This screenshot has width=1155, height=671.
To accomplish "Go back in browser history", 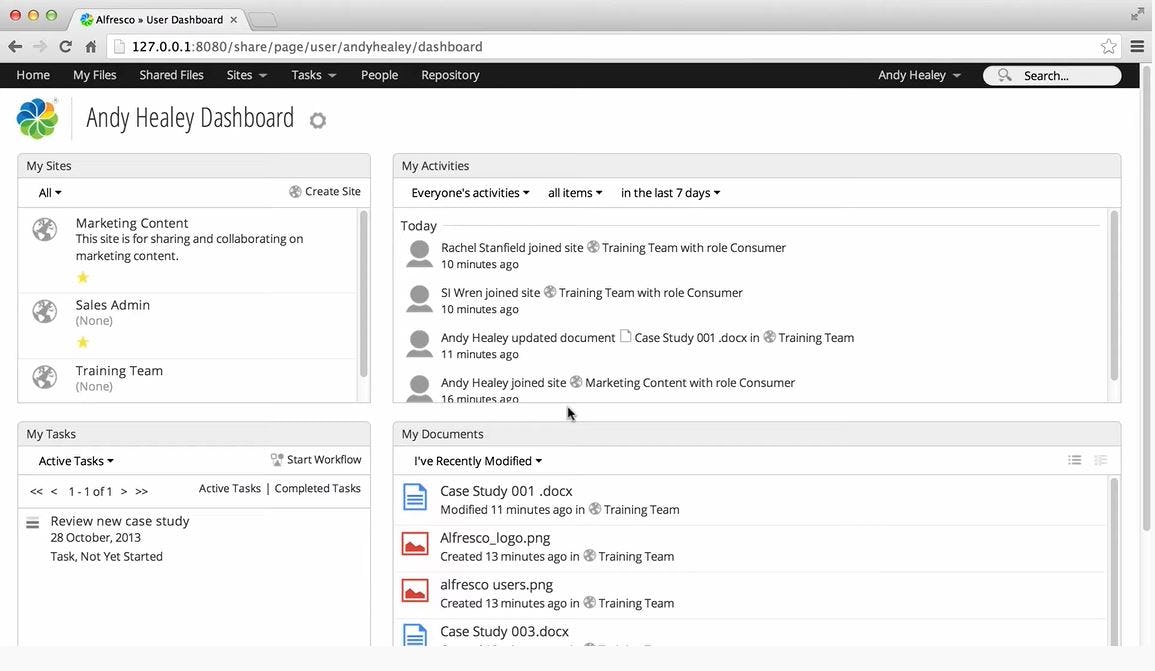I will [15, 46].
